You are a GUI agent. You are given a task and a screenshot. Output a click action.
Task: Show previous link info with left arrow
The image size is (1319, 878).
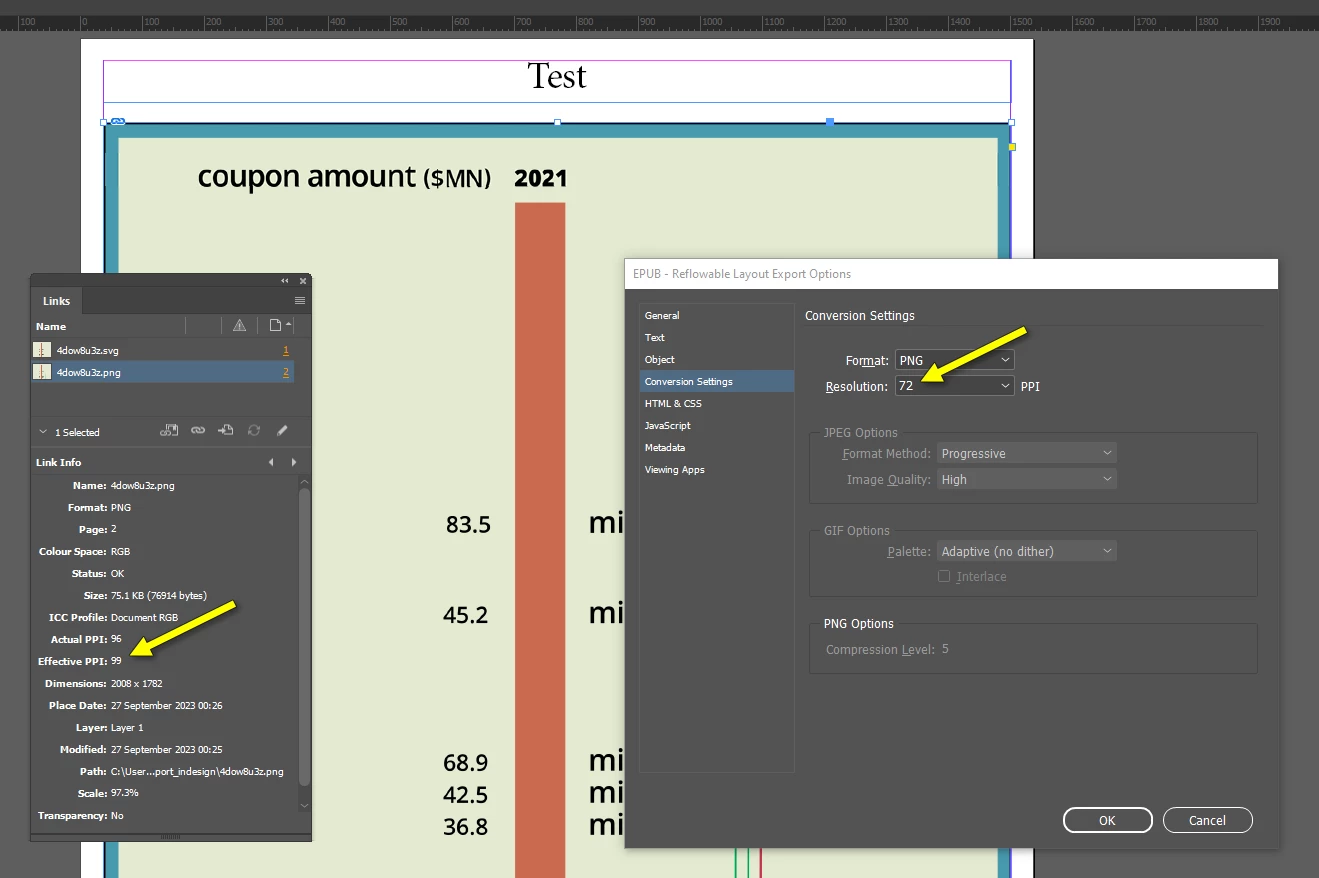(271, 462)
